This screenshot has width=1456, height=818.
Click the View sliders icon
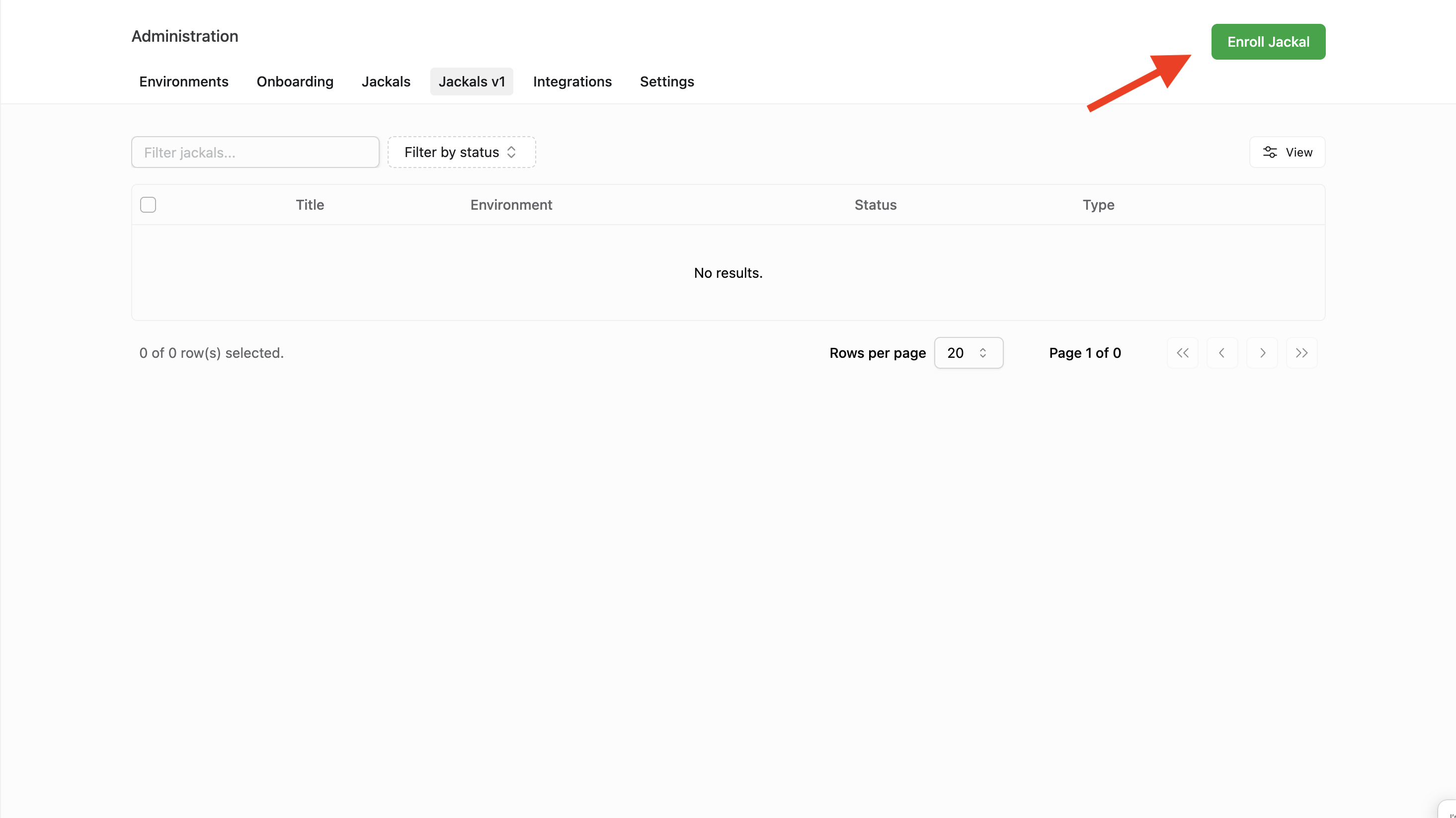tap(1270, 152)
